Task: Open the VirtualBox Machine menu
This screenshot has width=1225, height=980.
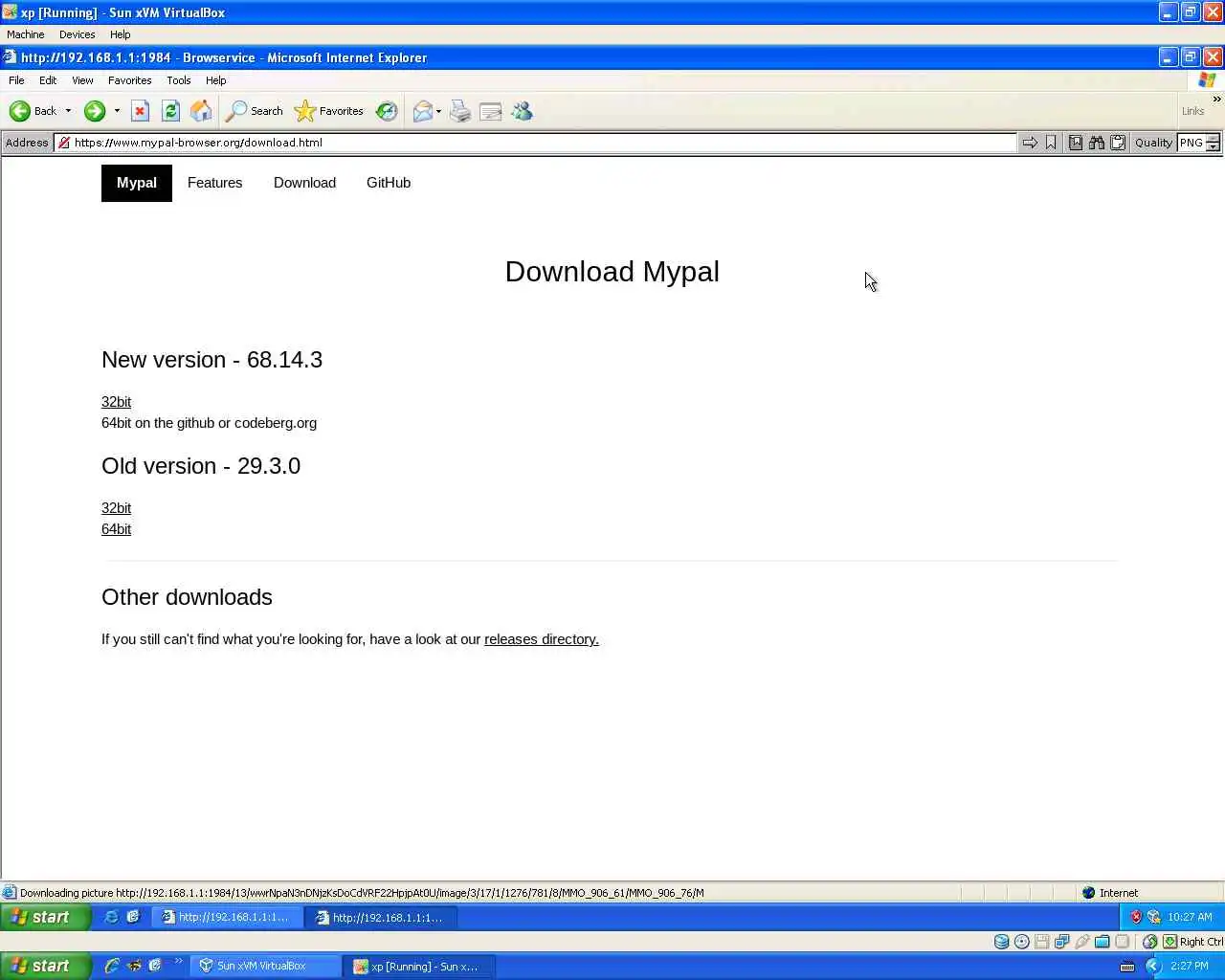Action: (26, 34)
